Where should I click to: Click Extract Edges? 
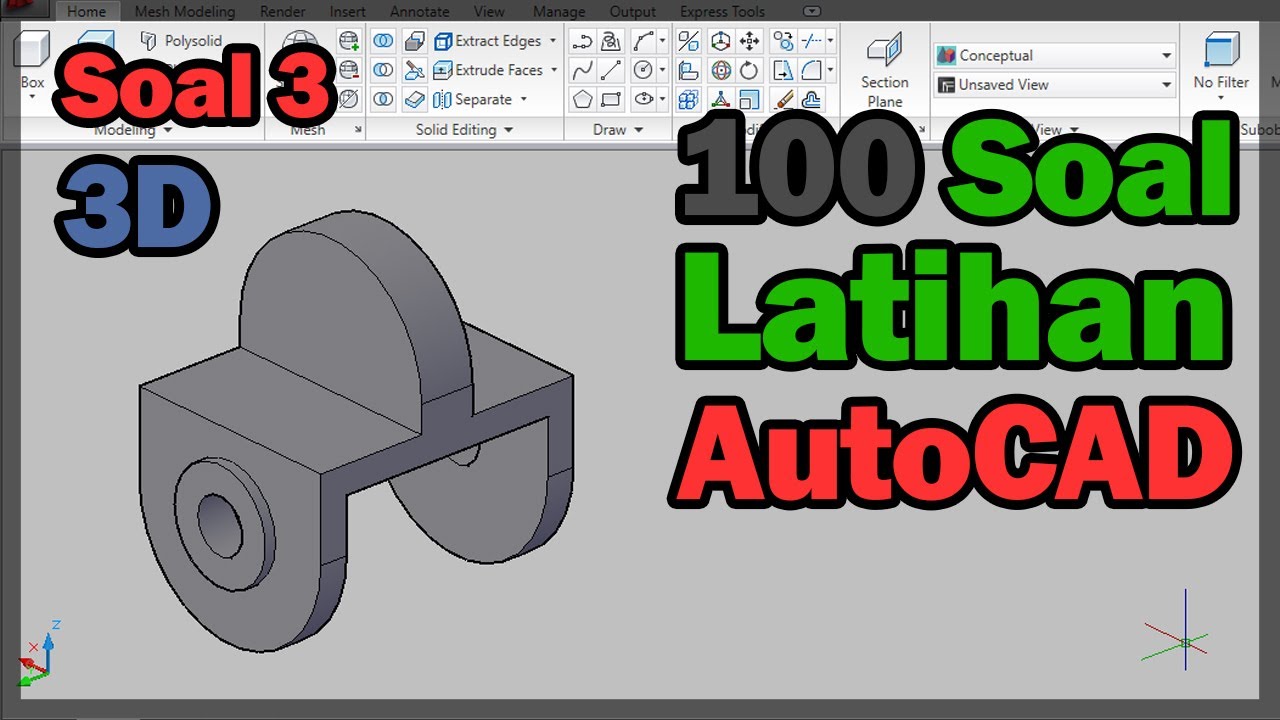pyautogui.click(x=488, y=41)
